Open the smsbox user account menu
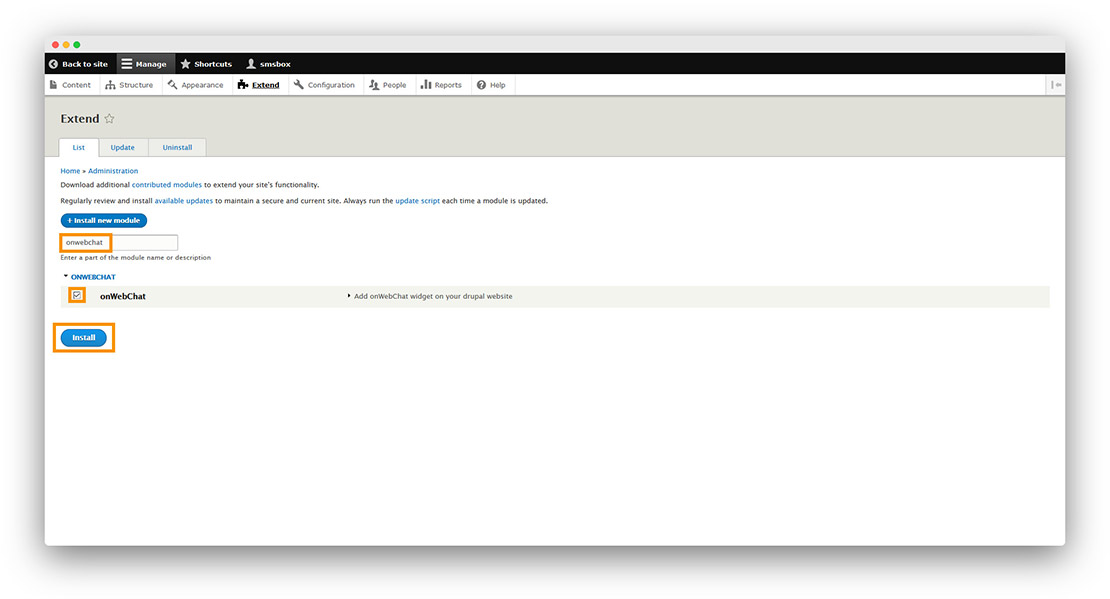This screenshot has width=1110, height=599. [268, 64]
